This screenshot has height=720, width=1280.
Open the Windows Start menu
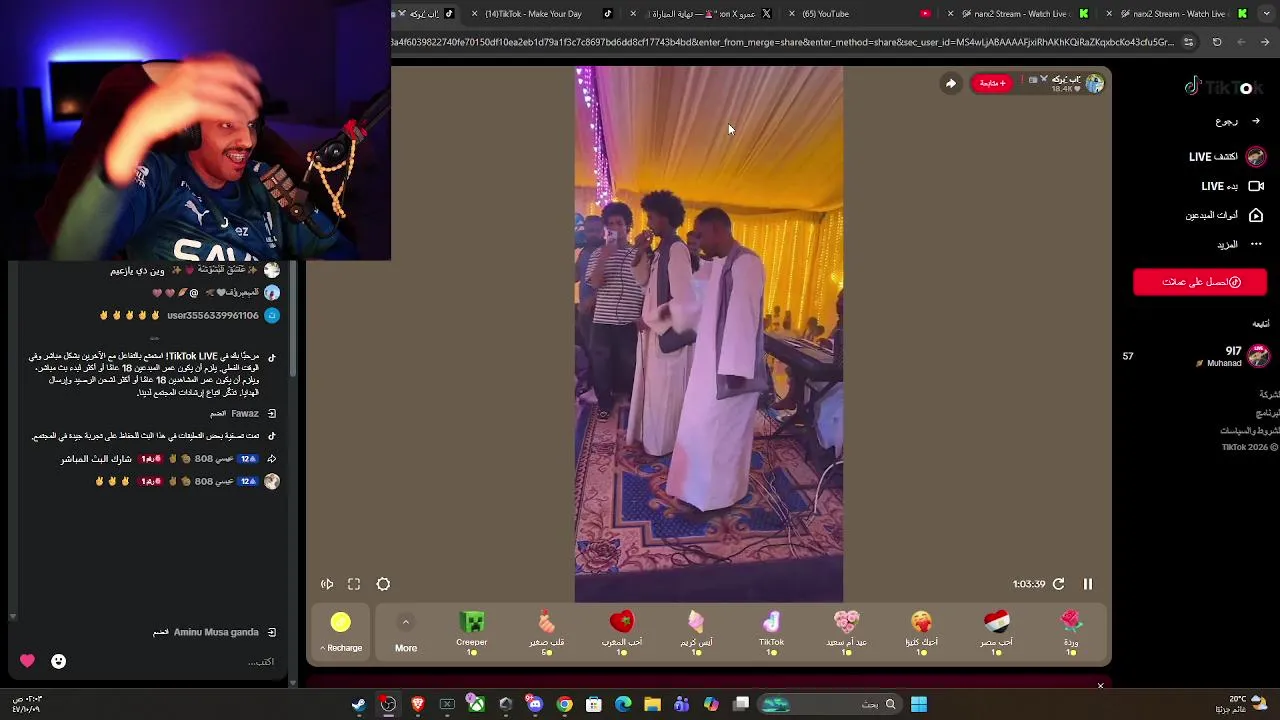tap(919, 705)
